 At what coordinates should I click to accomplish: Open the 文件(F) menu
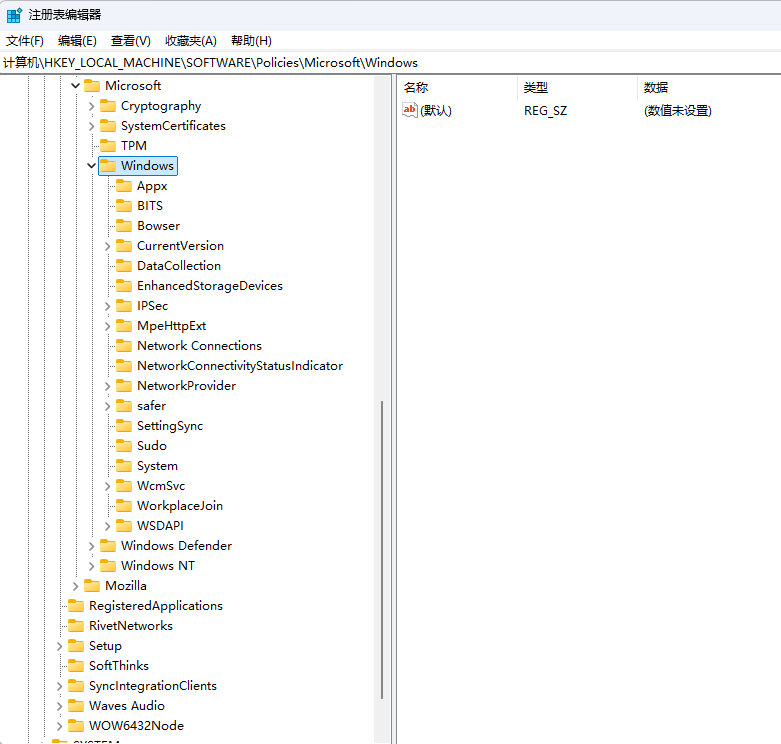[24, 41]
